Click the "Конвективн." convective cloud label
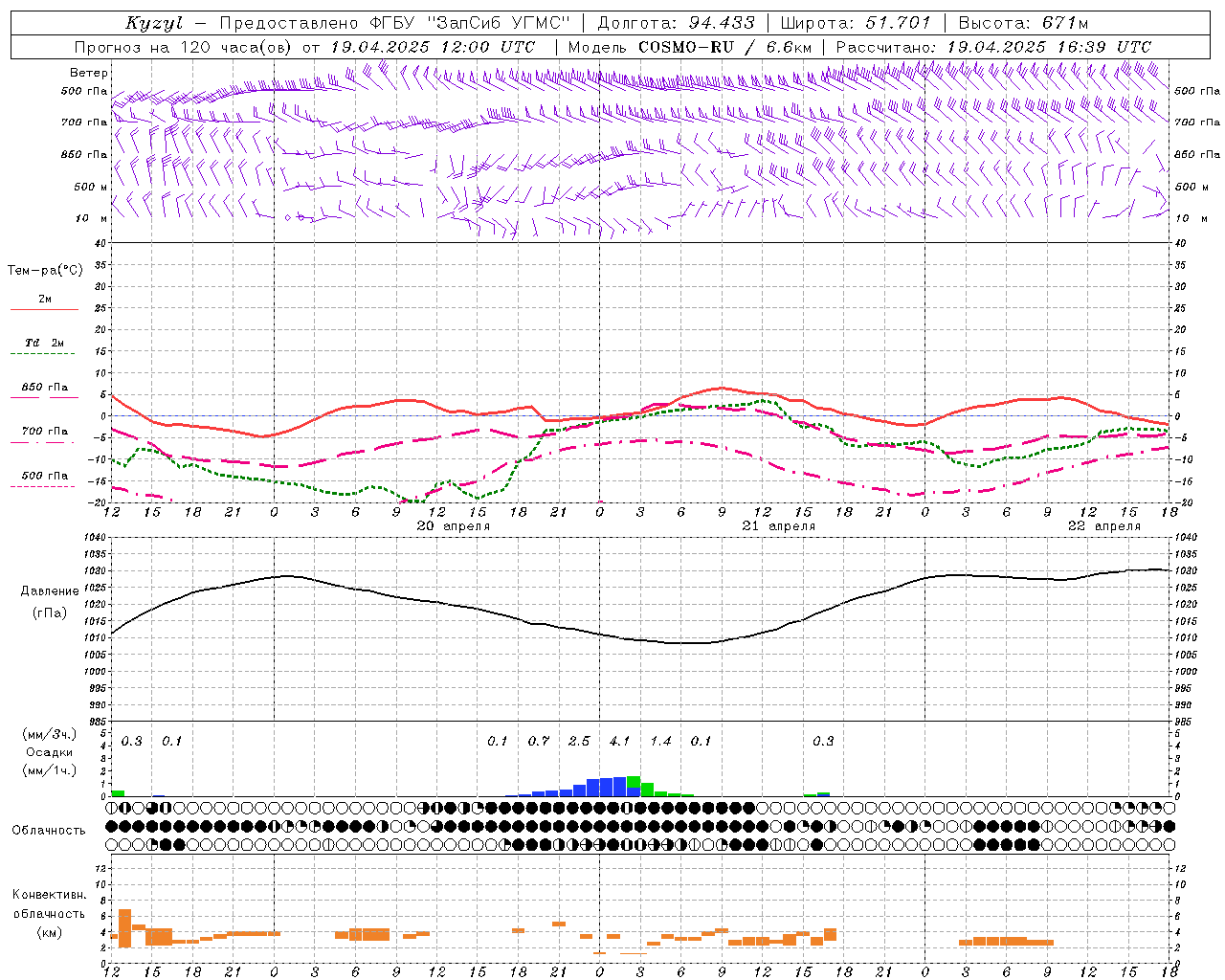The height and width of the screenshot is (980, 1225). (49, 895)
